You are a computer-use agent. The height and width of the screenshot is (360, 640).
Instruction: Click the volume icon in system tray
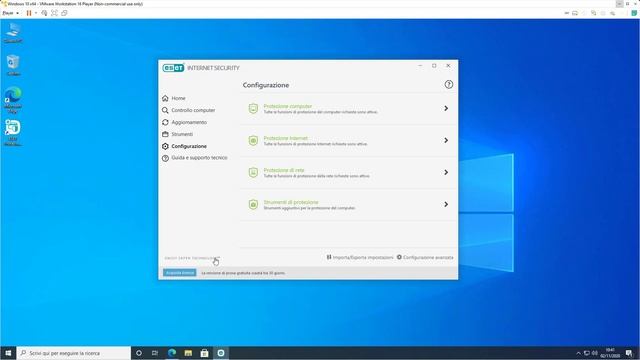[x=594, y=353]
